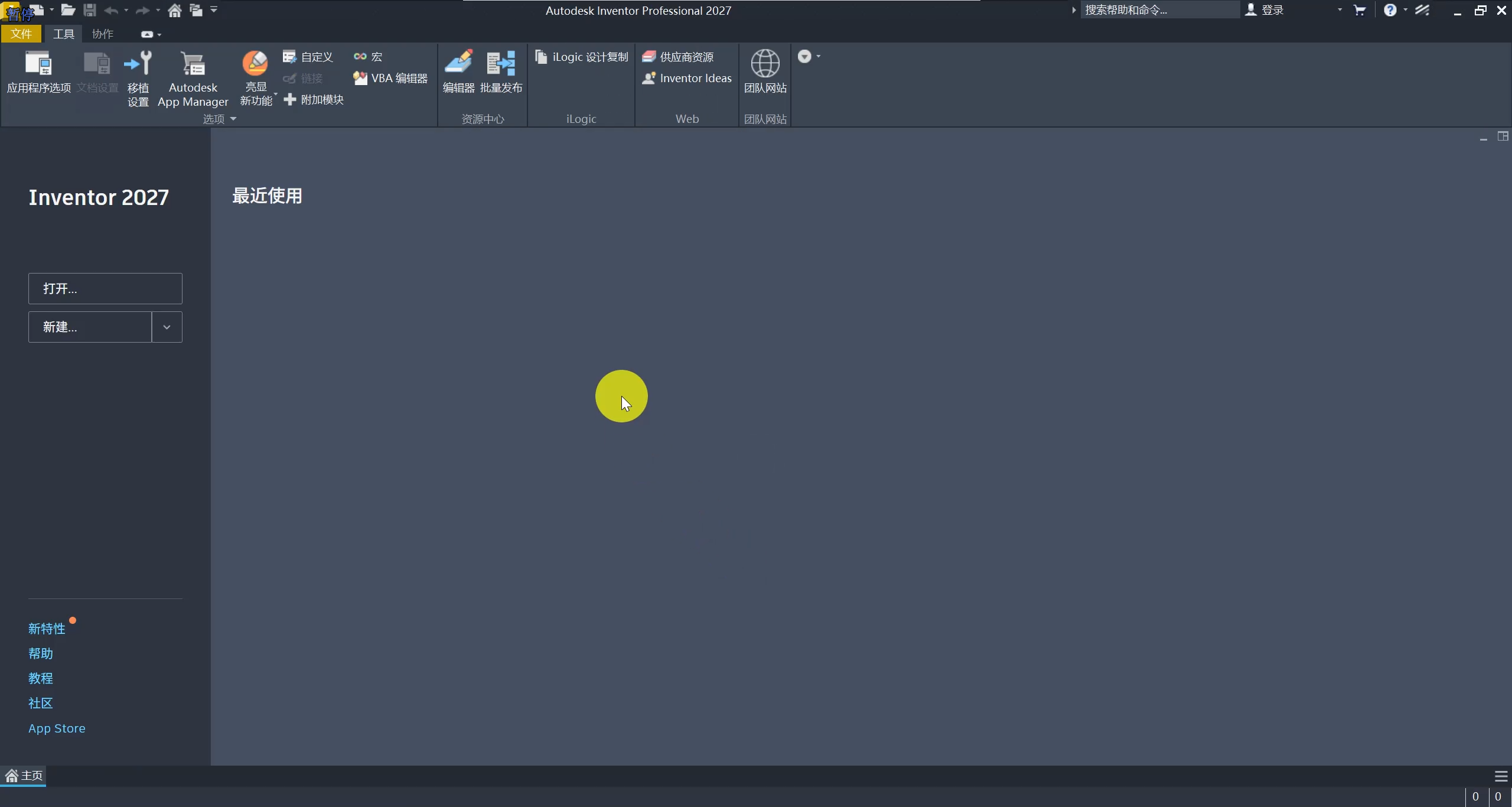Click the Projects icon in quick access toolbar

195,10
